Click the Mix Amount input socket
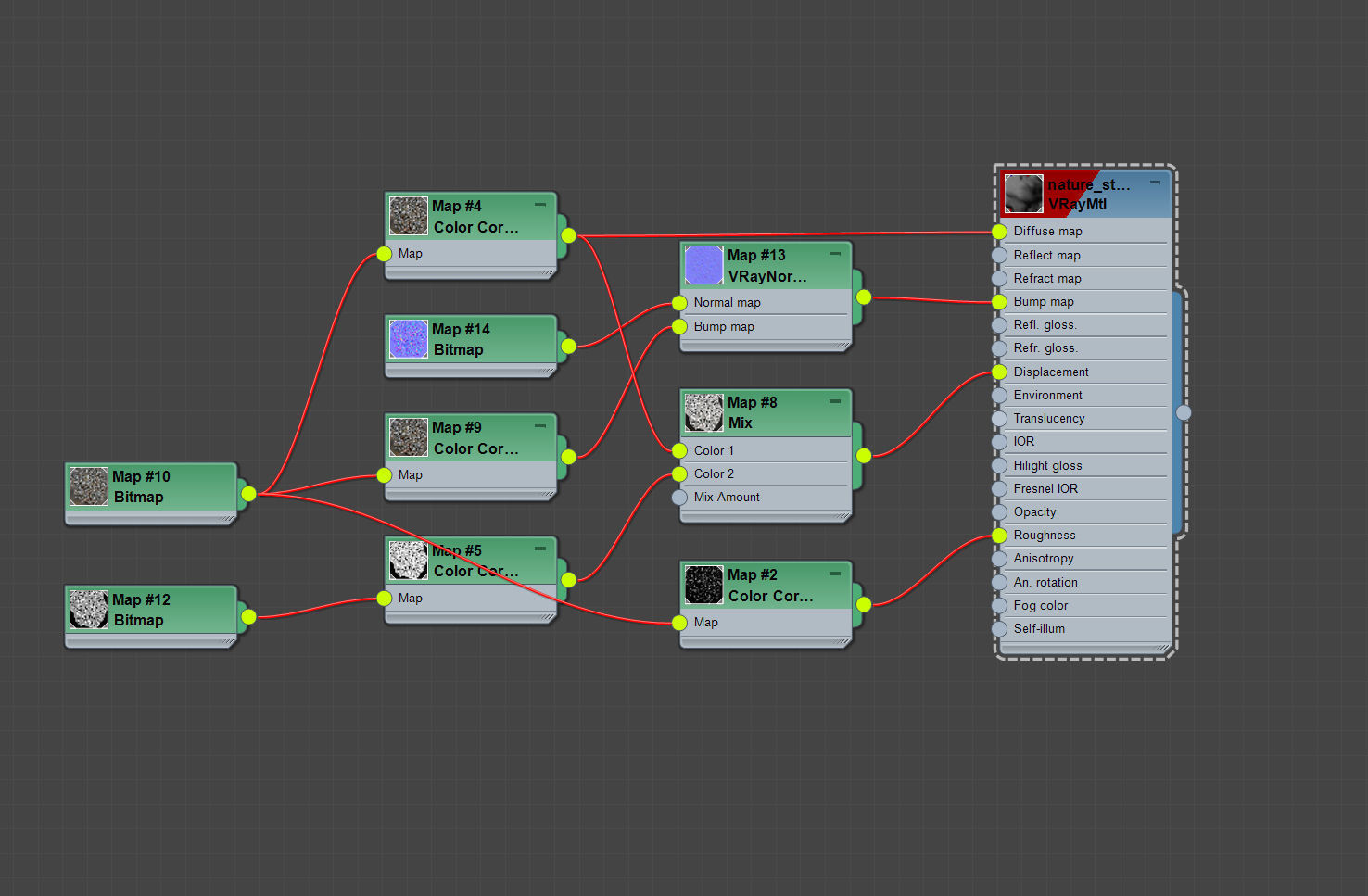This screenshot has height=896, width=1368. [679, 498]
